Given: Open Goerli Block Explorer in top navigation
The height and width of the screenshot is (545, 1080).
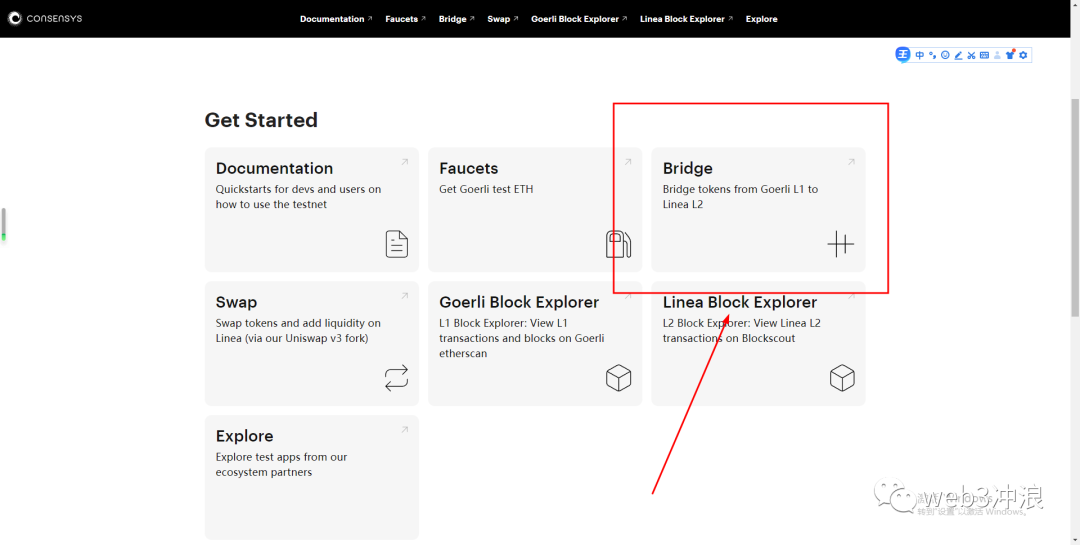Looking at the screenshot, I should (x=579, y=19).
